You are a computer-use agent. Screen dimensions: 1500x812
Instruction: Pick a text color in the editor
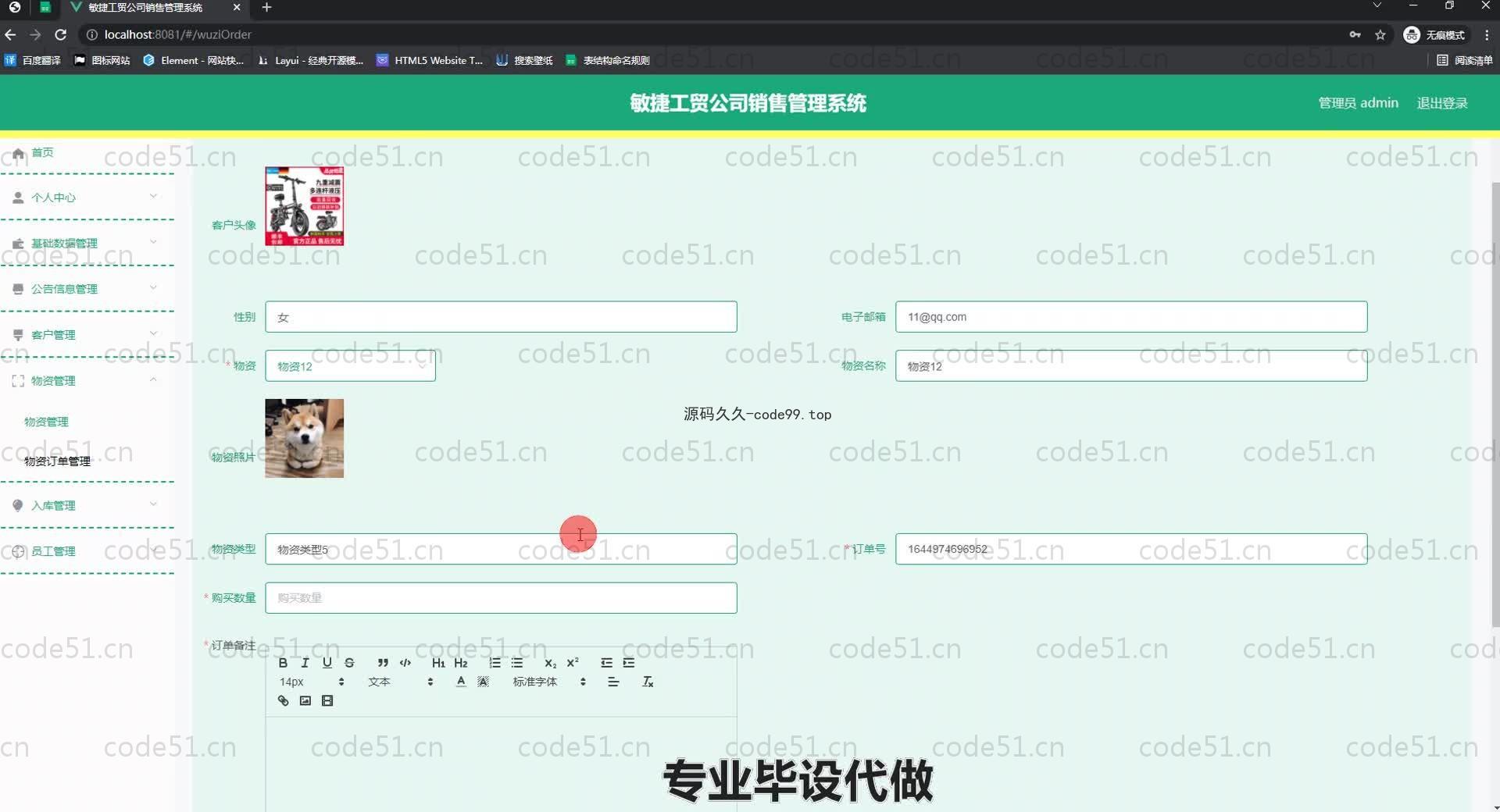click(461, 682)
